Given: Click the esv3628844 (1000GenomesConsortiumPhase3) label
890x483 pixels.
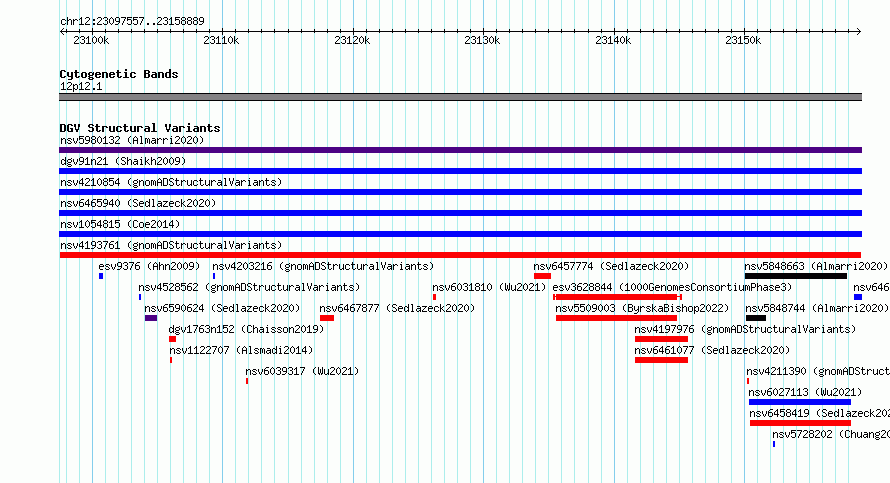Looking at the screenshot, I should point(672,287).
